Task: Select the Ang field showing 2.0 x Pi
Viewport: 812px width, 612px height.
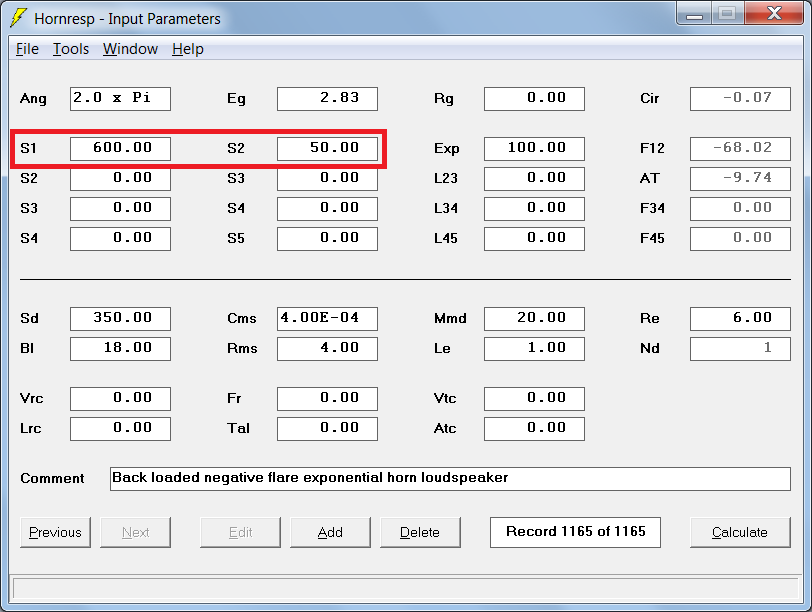Action: [x=120, y=99]
